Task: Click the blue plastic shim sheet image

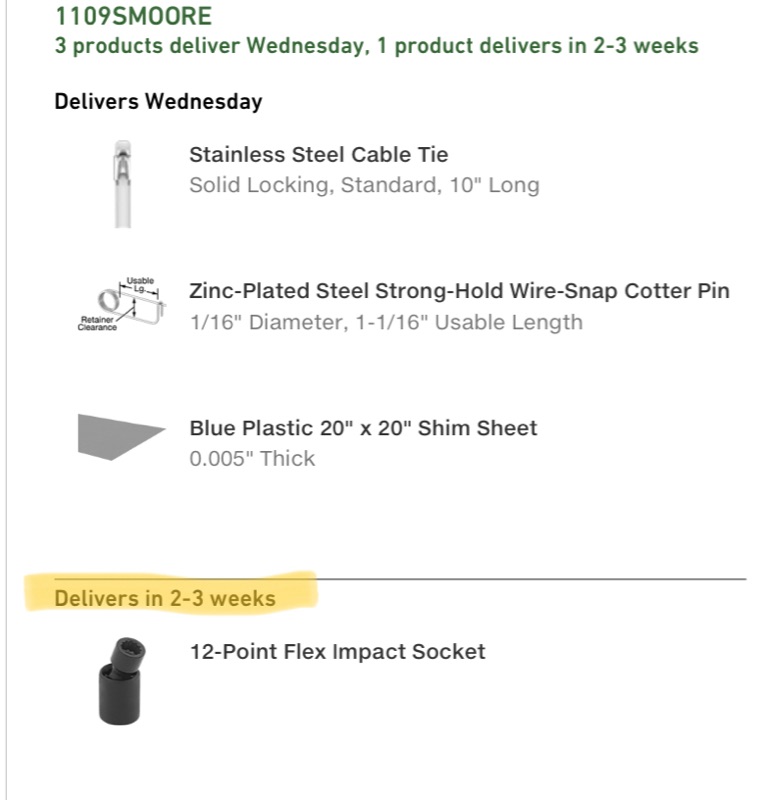Action: coord(121,436)
